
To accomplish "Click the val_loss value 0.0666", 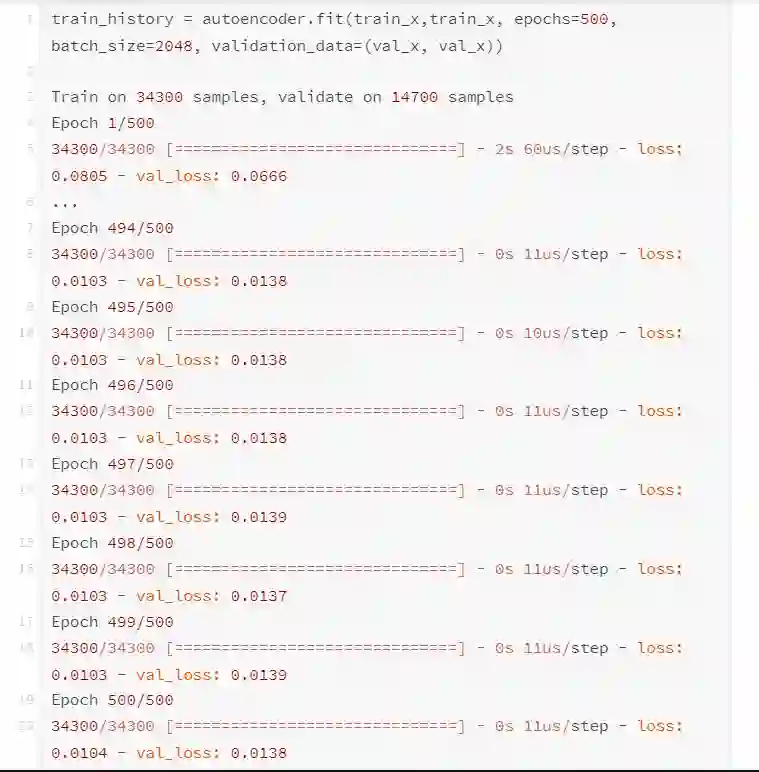I will tap(259, 176).
